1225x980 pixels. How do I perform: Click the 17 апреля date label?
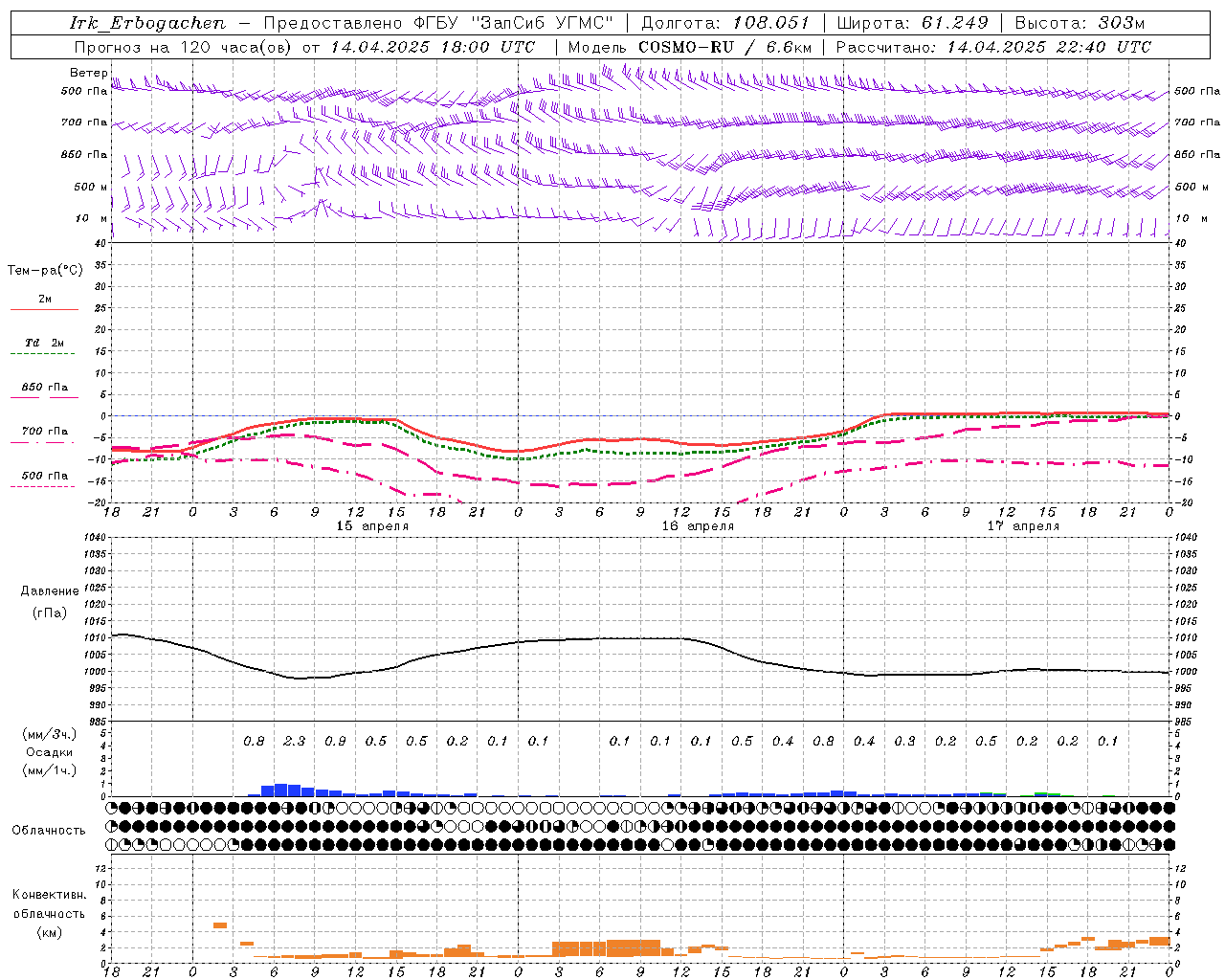coord(1023,526)
